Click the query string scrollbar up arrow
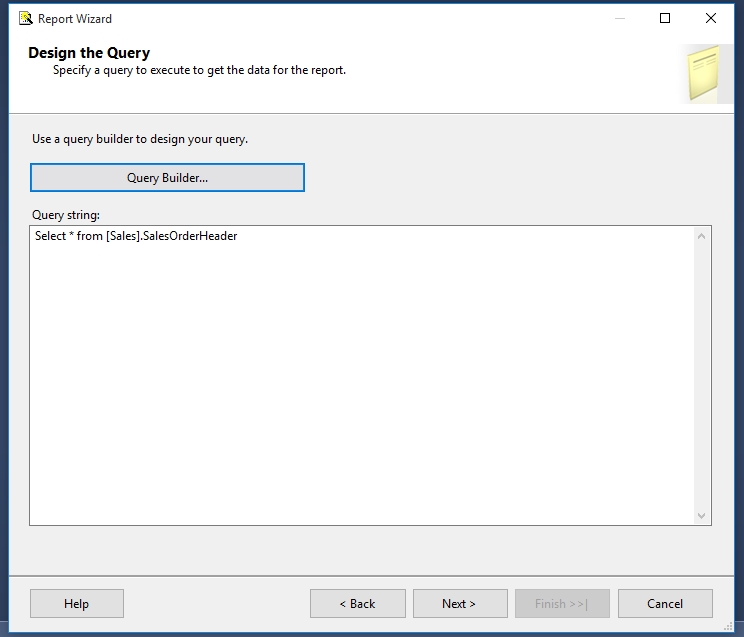This screenshot has width=744, height=637. (701, 237)
